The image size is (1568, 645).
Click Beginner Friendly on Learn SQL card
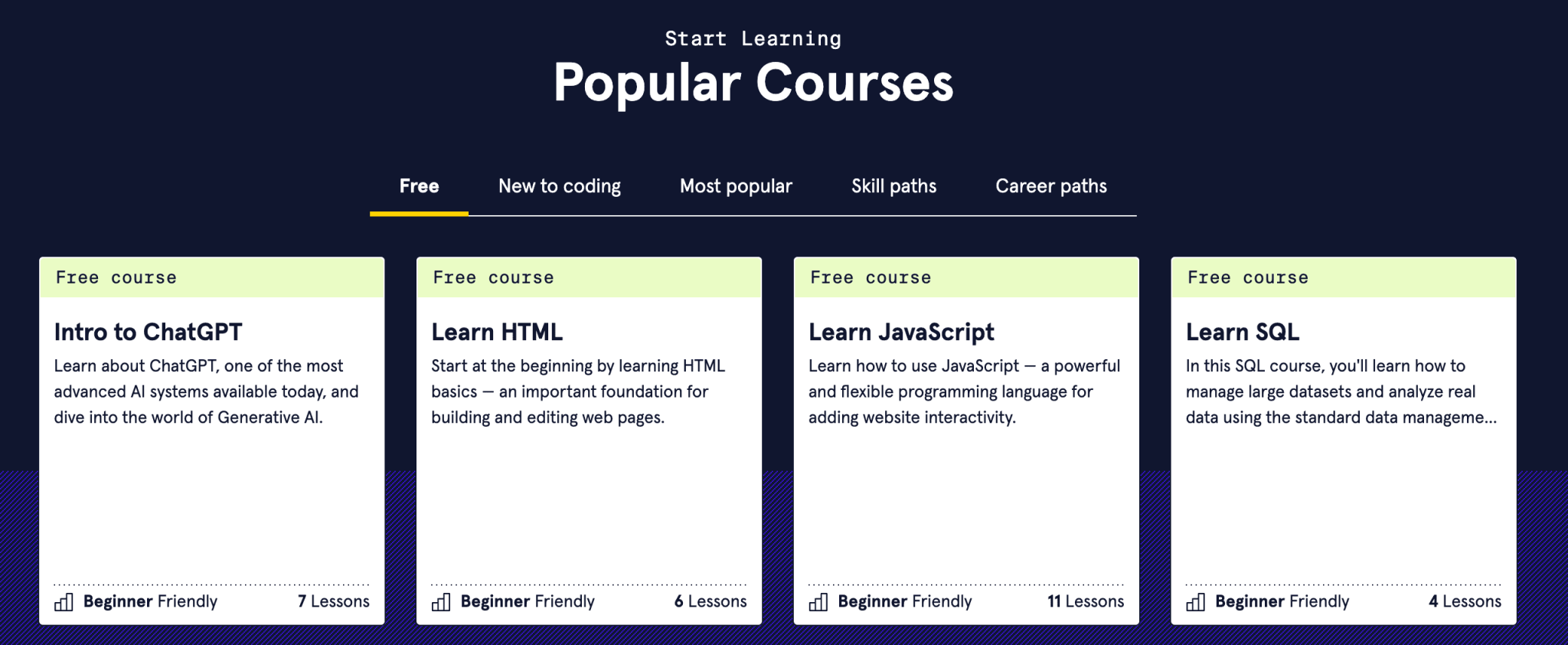[x=1282, y=601]
